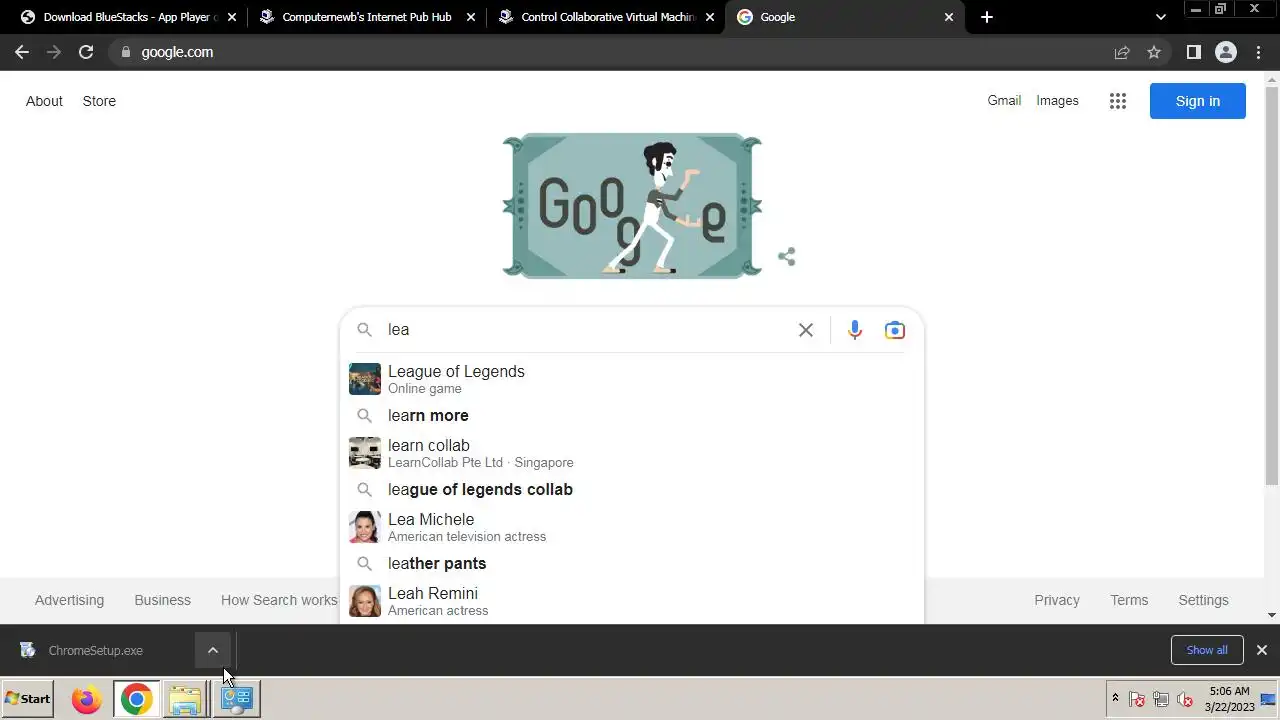Click the taskbar clock showing 5:06 AM
The image size is (1280, 720).
[1229, 699]
